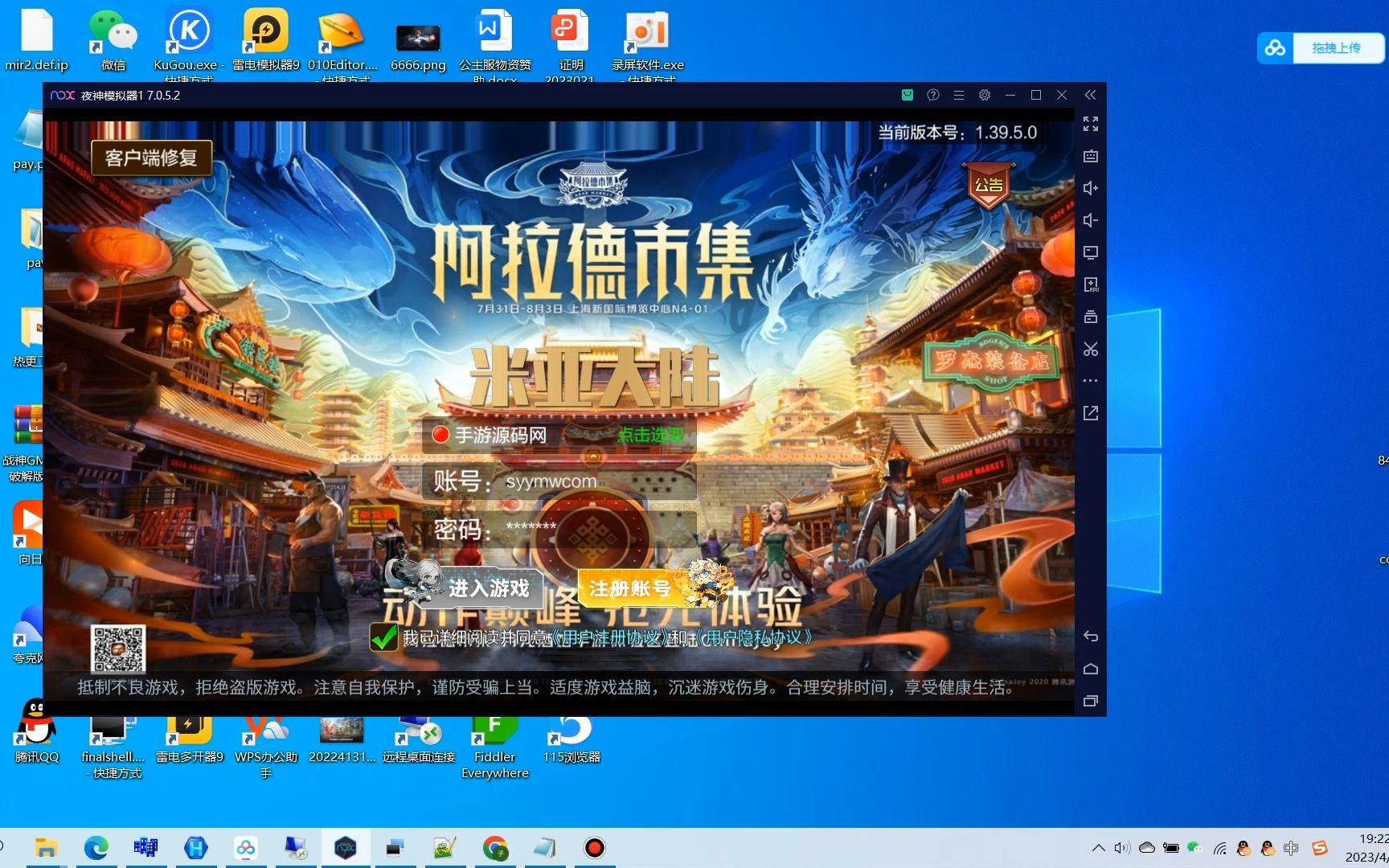The height and width of the screenshot is (868, 1389).
Task: Open Nox settings gear icon
Action: point(985,95)
